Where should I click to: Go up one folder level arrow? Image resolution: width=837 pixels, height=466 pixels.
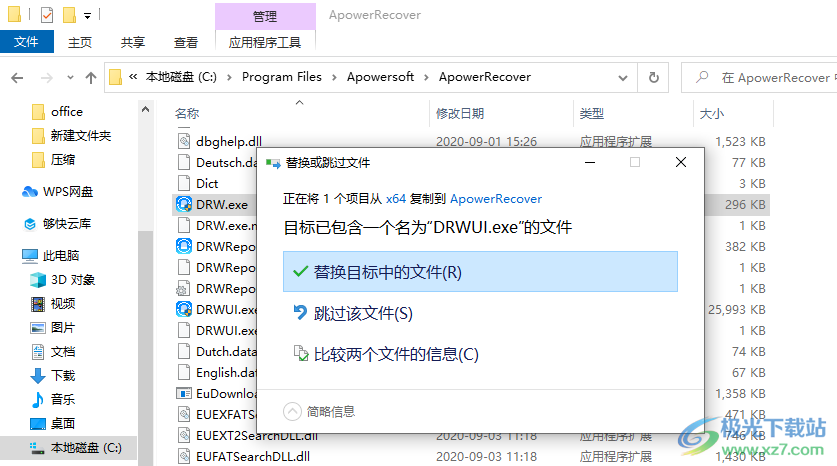[x=91, y=78]
